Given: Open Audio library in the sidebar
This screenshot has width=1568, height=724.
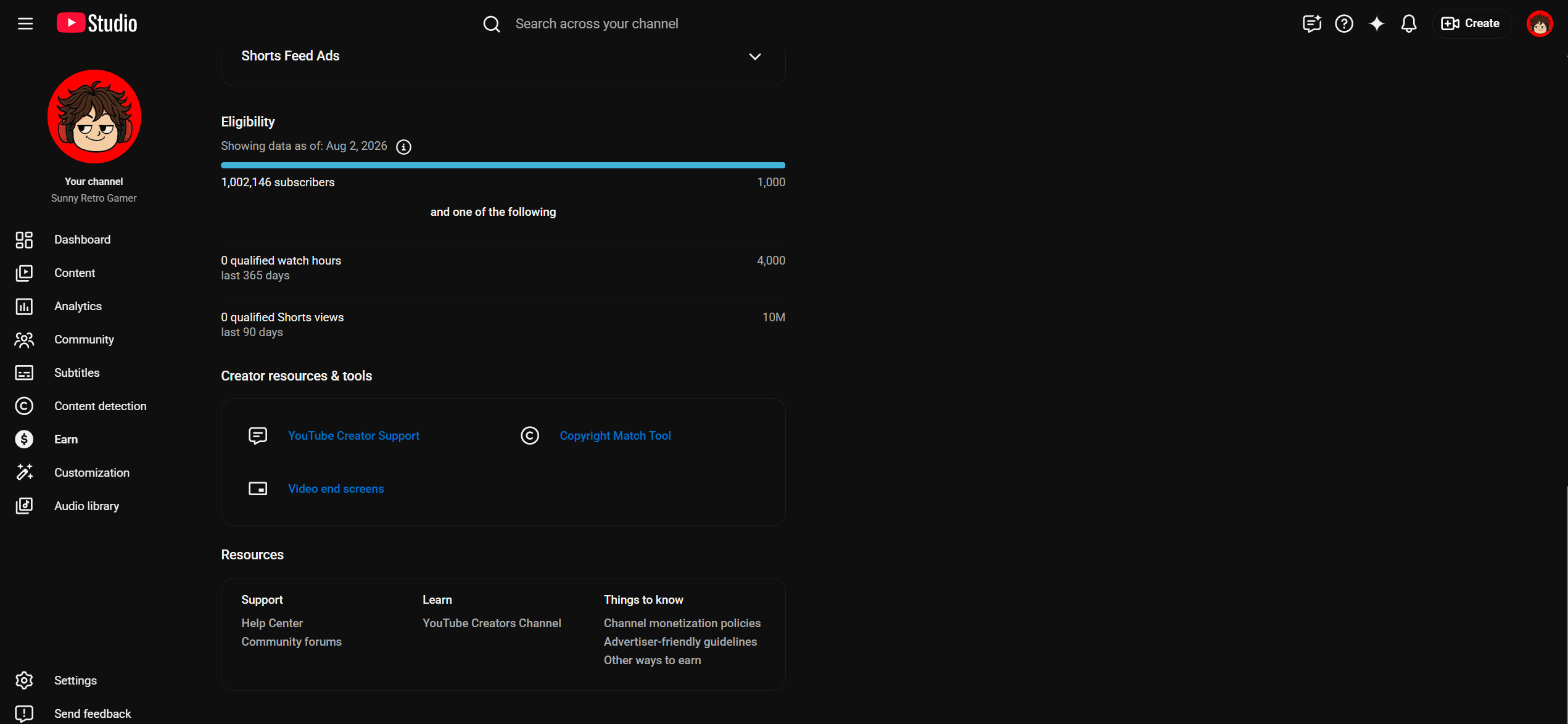Looking at the screenshot, I should click(x=87, y=506).
